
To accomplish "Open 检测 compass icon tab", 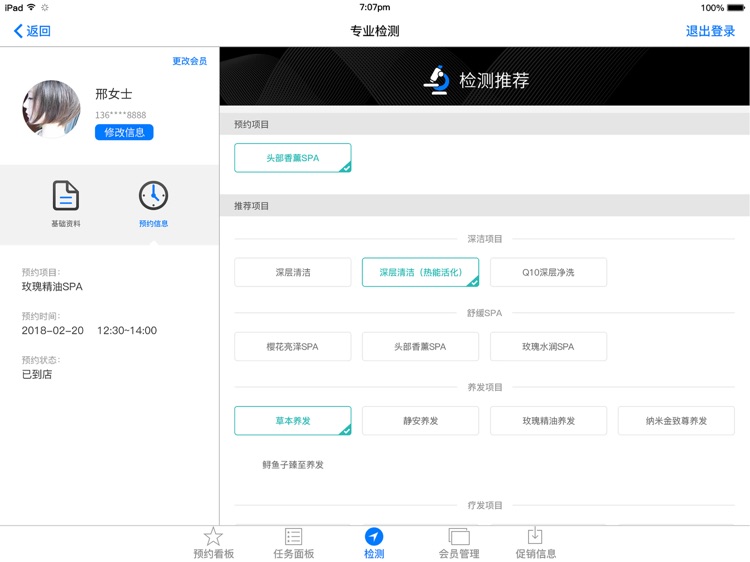I will (x=374, y=536).
